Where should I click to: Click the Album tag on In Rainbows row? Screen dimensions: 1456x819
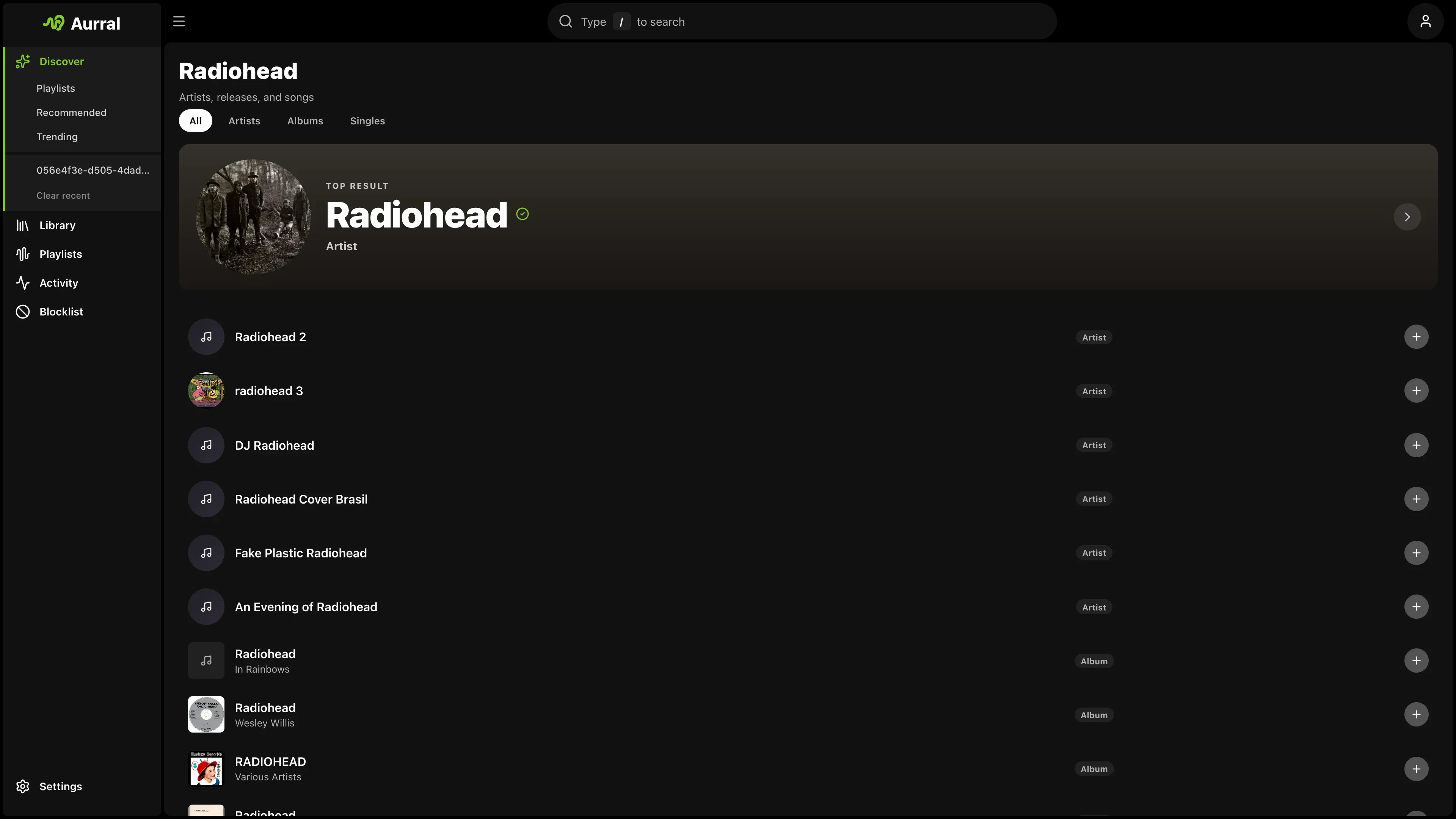1094,661
